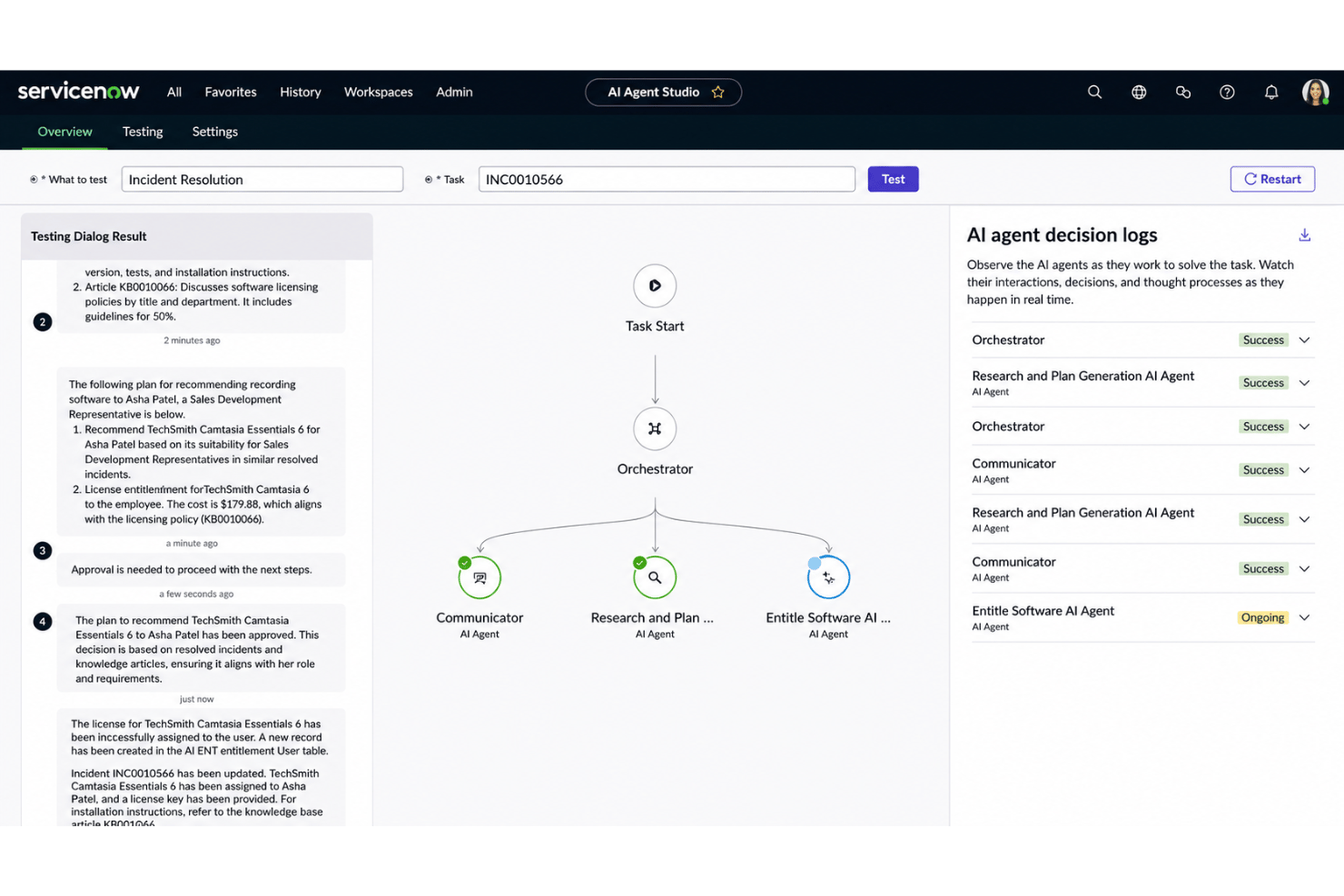Click the Ongoing status badge
The height and width of the screenshot is (896, 1344).
(1263, 617)
